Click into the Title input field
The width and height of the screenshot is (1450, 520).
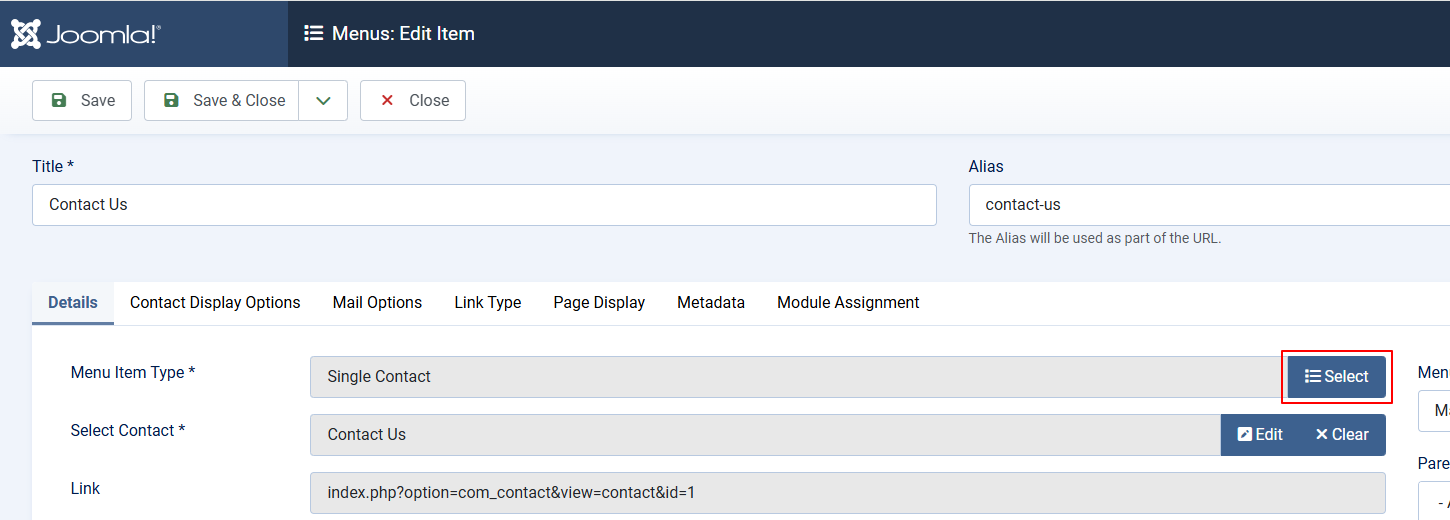pyautogui.click(x=484, y=205)
